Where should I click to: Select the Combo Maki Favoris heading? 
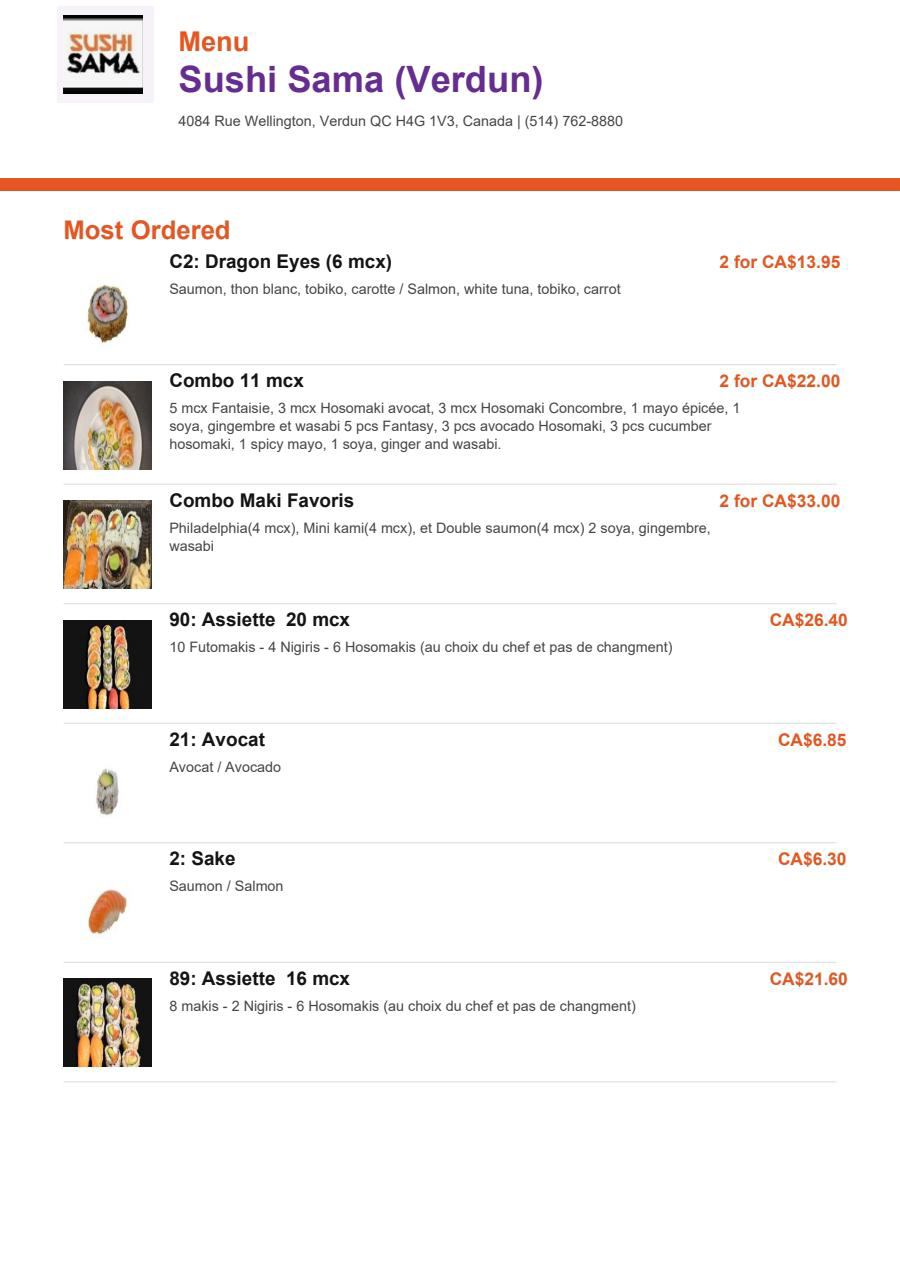[x=262, y=501]
